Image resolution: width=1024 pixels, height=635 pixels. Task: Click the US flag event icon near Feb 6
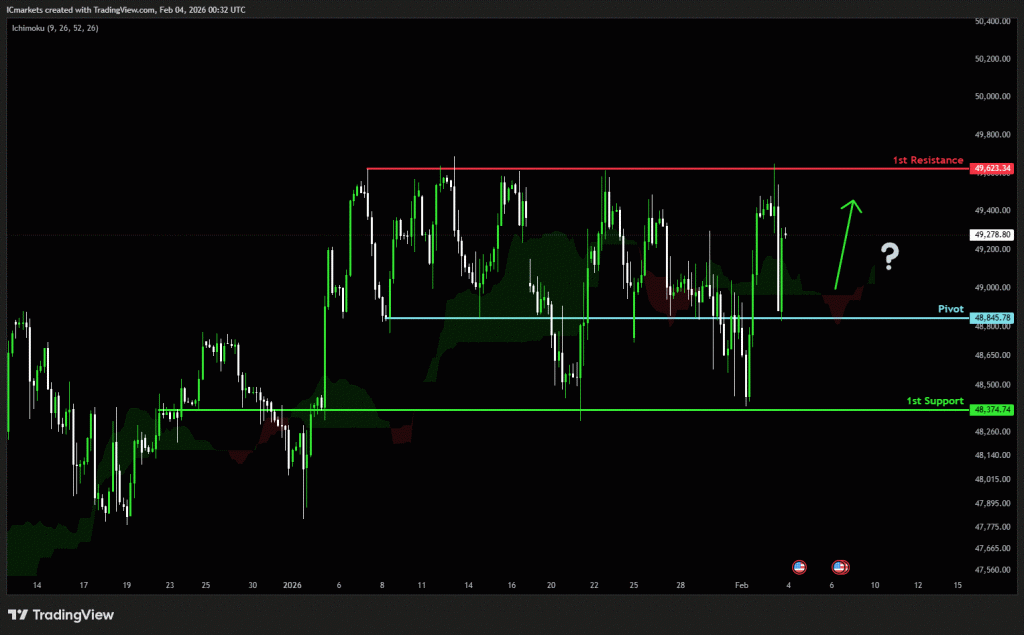(840, 567)
